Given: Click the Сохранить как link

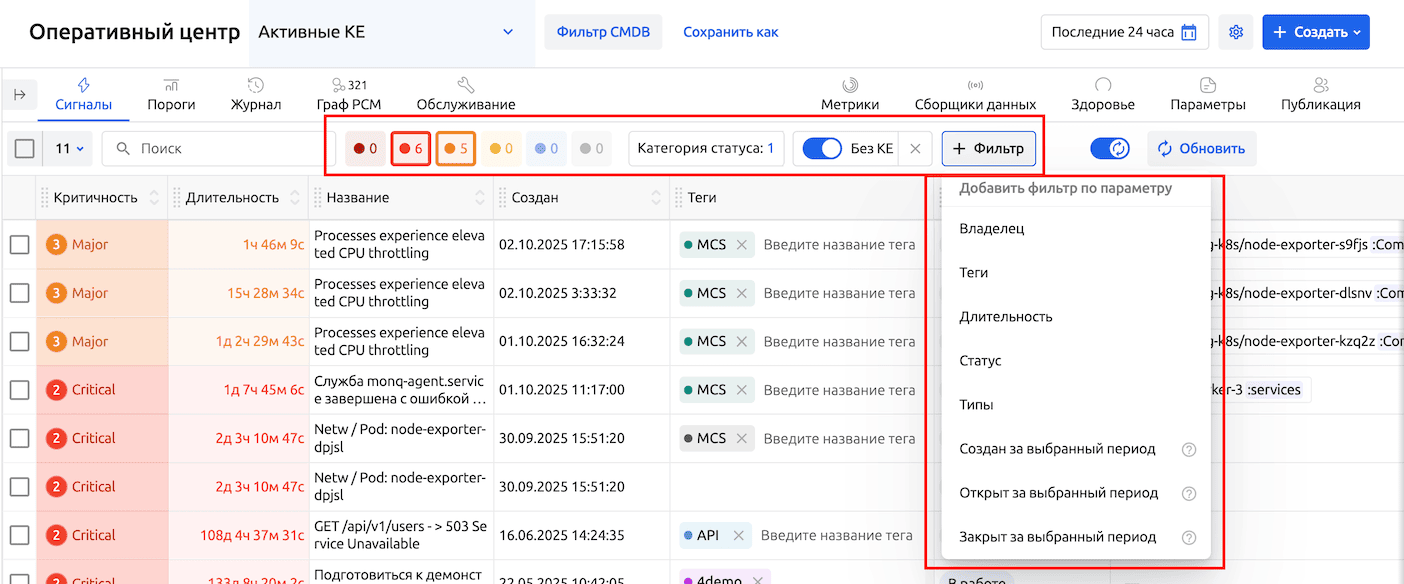Looking at the screenshot, I should [x=730, y=32].
